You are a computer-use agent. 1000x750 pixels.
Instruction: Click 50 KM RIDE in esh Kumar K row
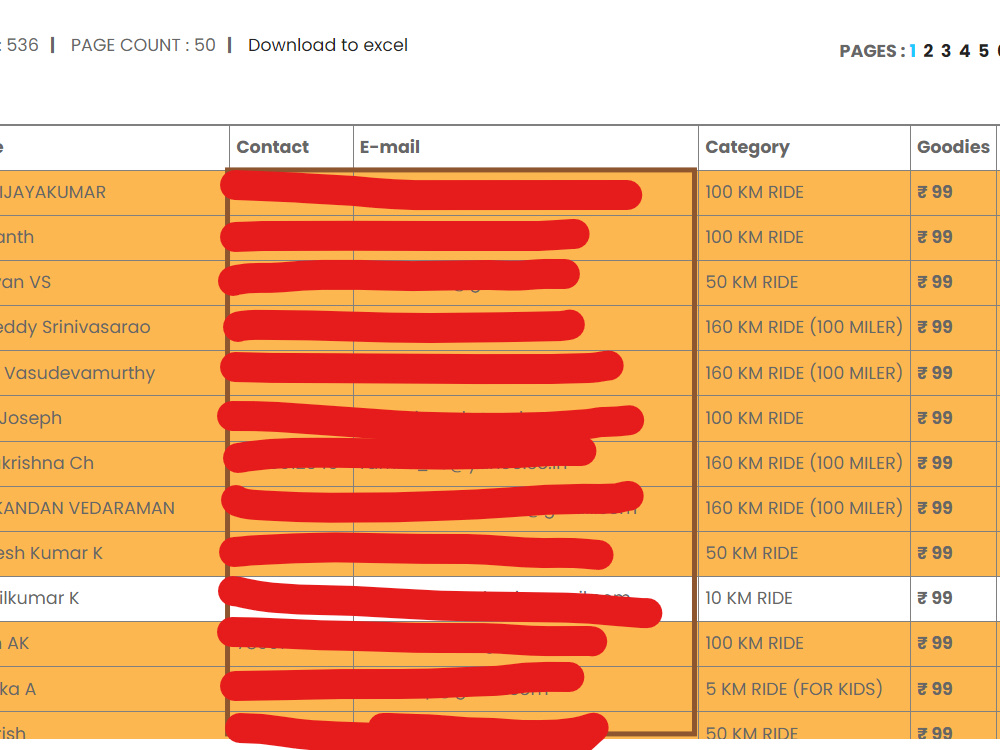752,553
